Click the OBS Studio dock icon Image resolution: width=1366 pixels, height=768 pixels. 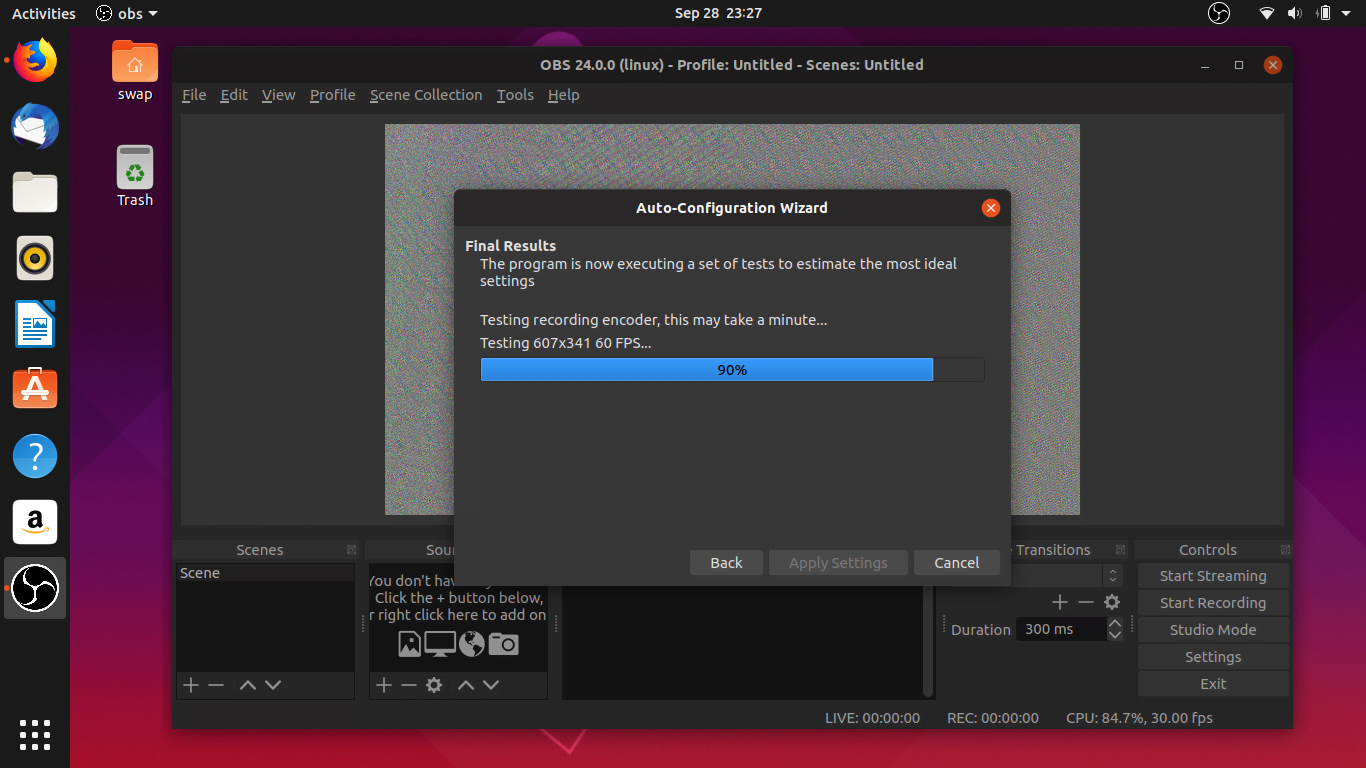coord(35,588)
